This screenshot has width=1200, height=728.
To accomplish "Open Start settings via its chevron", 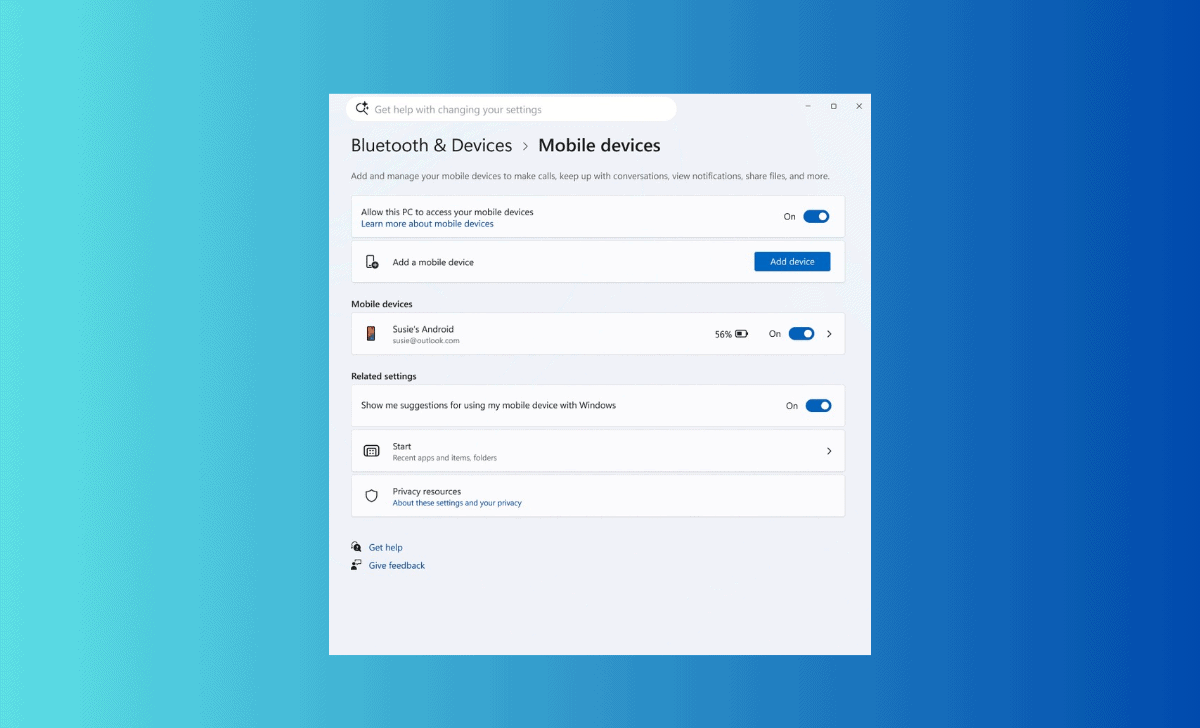I will point(829,452).
